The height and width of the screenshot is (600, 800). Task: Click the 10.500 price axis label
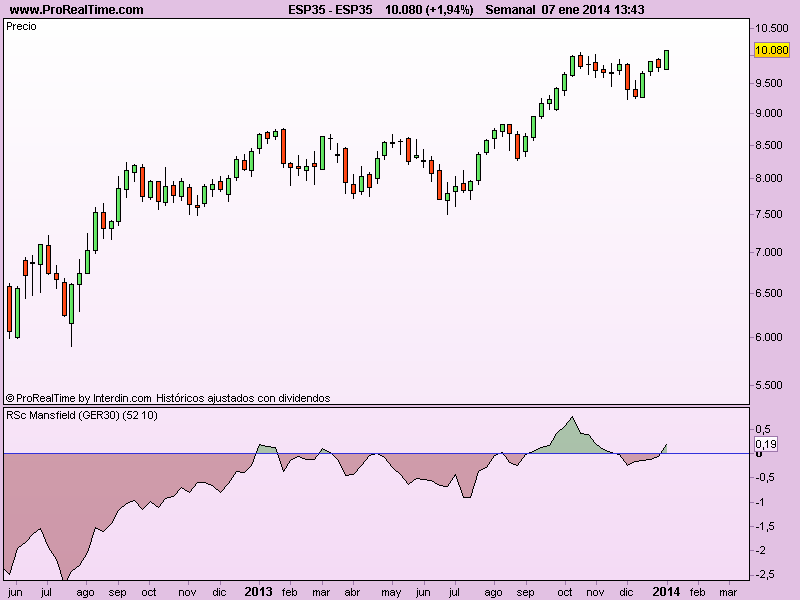(771, 29)
